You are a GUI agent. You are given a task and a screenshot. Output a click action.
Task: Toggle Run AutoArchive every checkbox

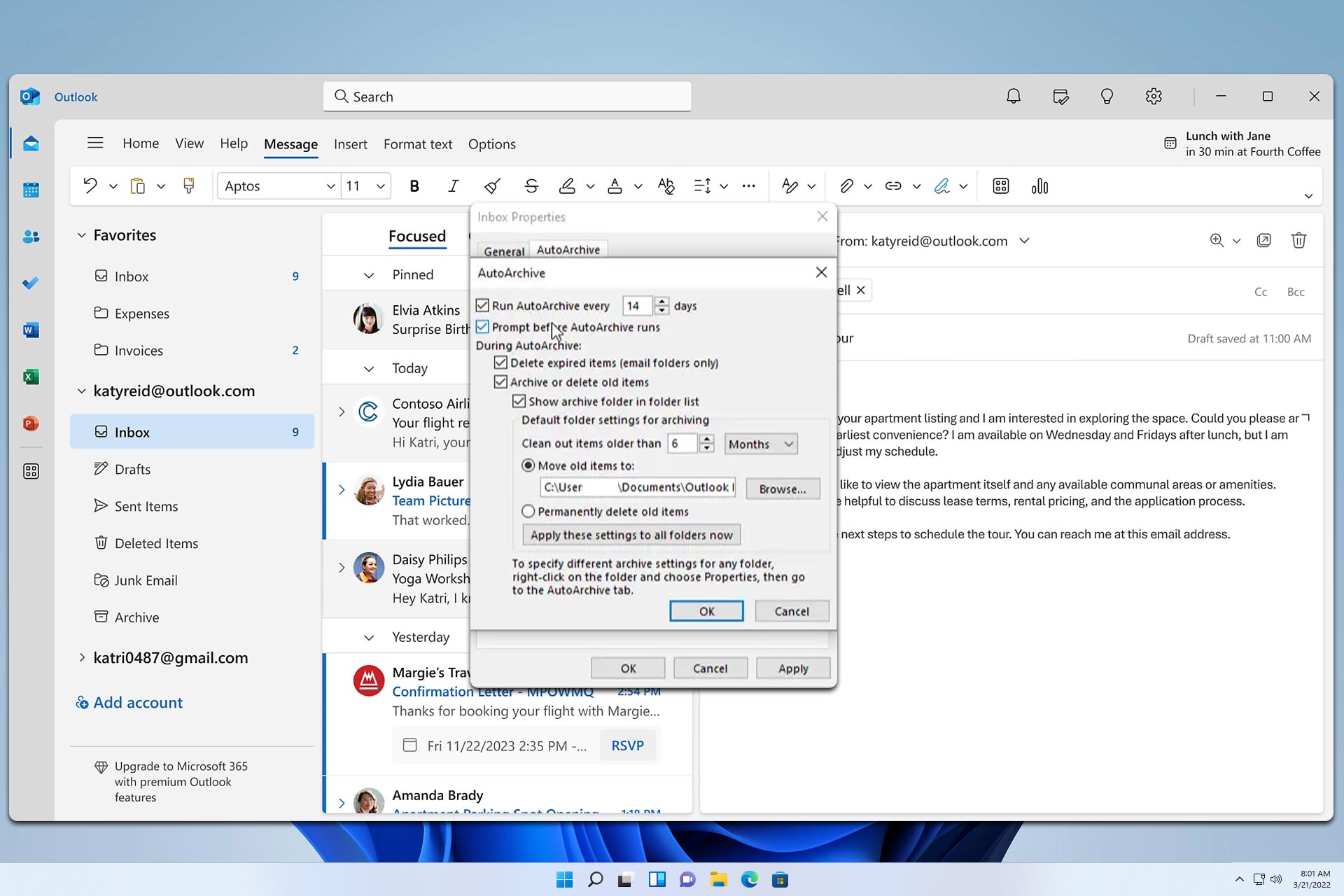(483, 305)
